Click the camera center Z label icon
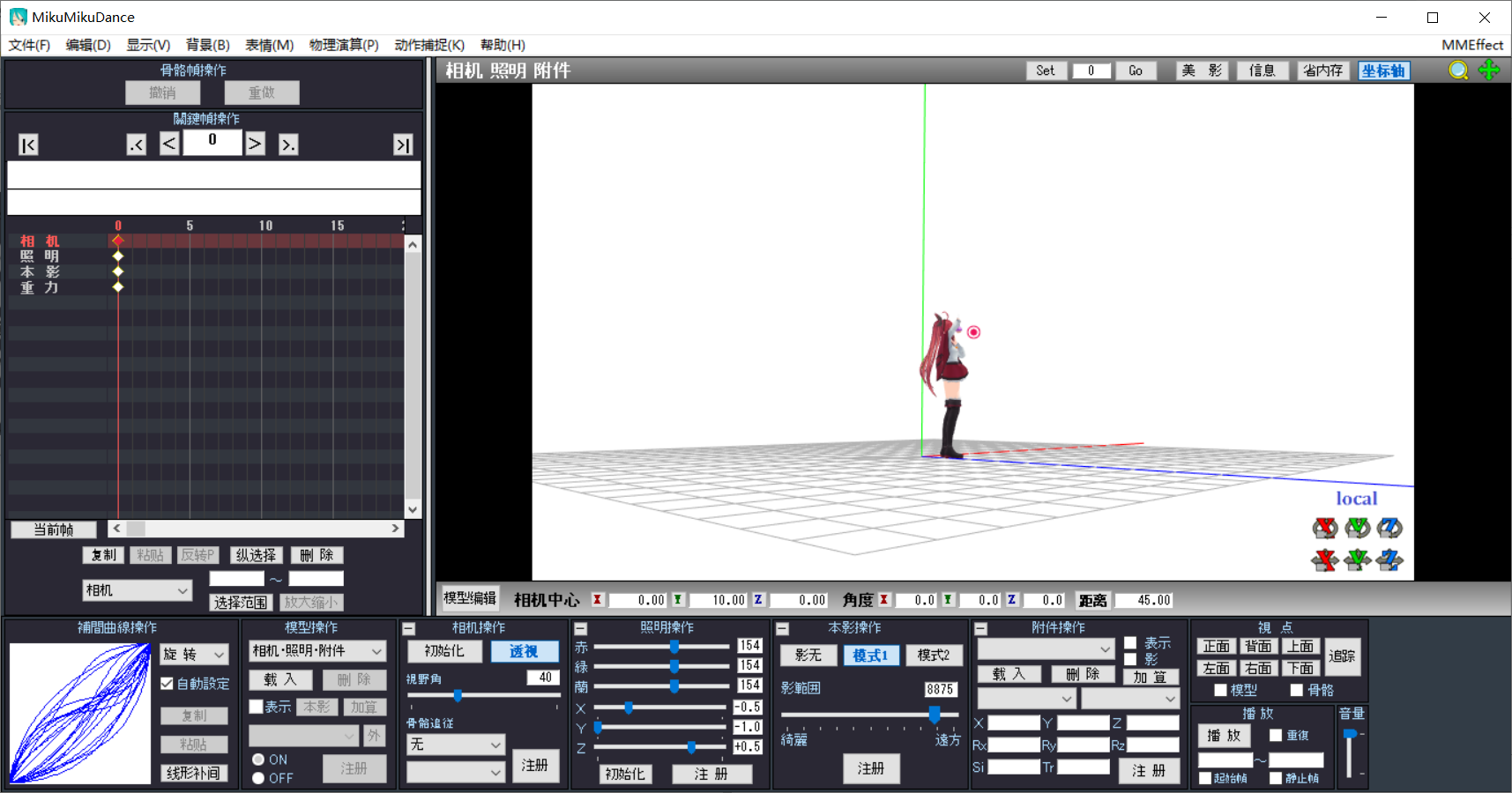1512x793 pixels. coord(758,600)
